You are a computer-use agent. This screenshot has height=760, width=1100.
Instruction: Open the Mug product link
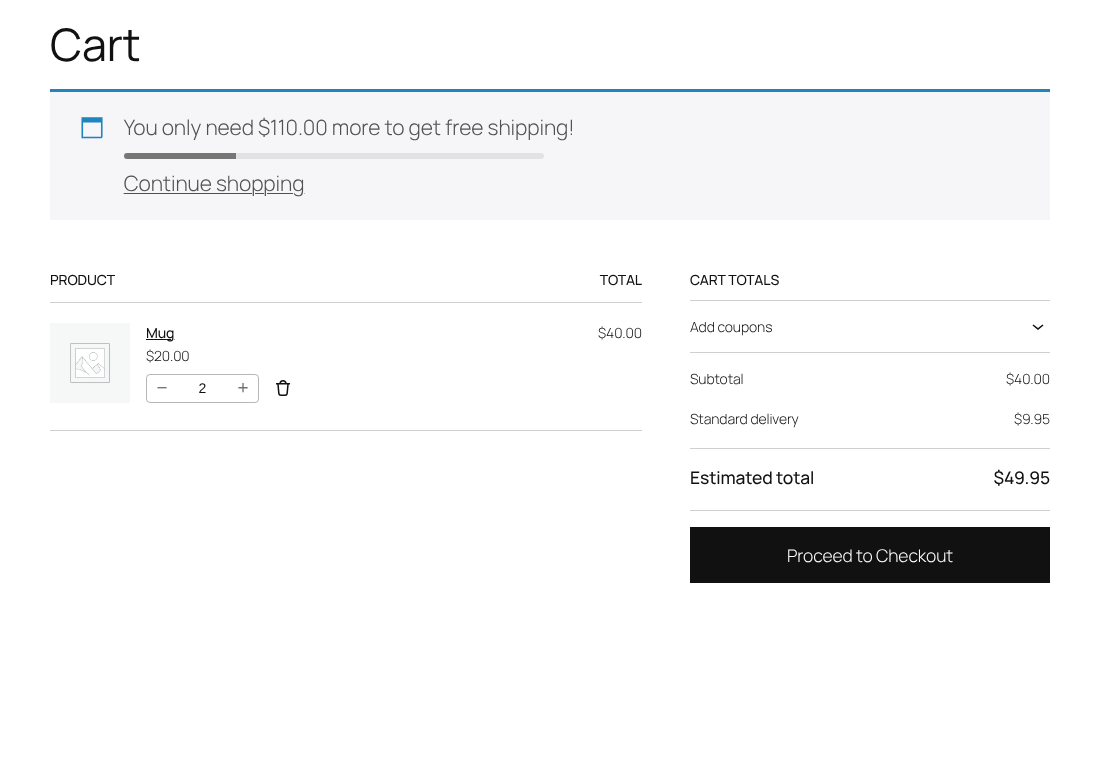click(x=160, y=333)
